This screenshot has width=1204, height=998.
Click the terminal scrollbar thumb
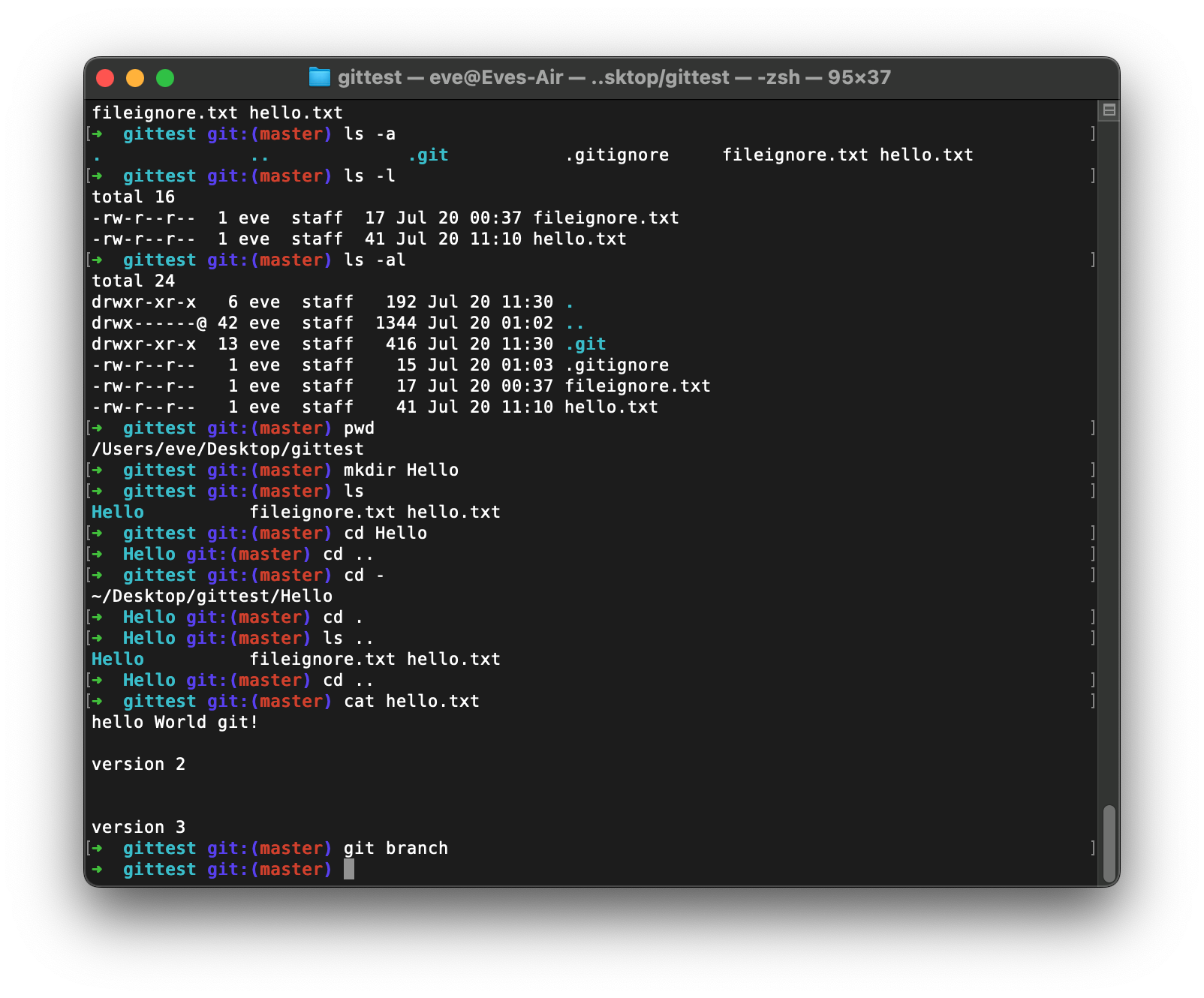[x=1109, y=844]
